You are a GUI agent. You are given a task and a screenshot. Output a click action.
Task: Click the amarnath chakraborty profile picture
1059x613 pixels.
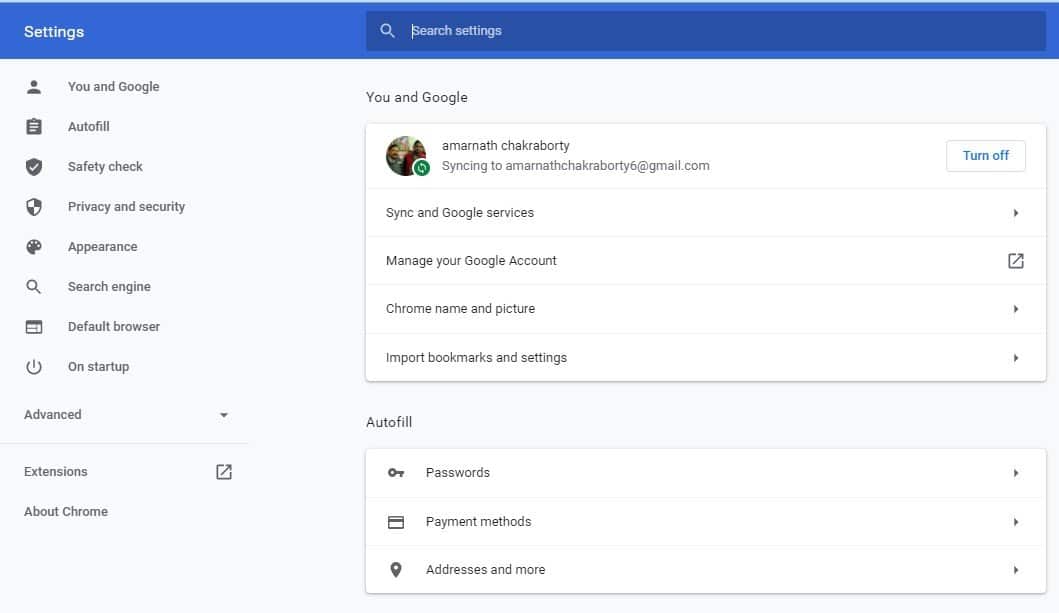pyautogui.click(x=406, y=156)
